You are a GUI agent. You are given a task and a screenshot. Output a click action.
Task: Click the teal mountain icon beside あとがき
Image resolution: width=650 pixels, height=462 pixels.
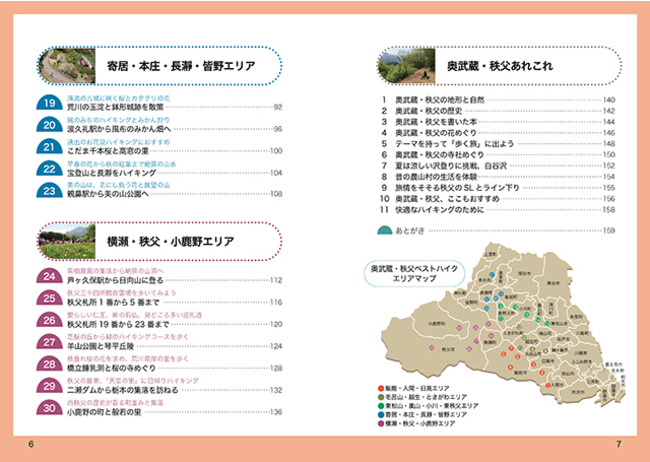pyautogui.click(x=386, y=231)
